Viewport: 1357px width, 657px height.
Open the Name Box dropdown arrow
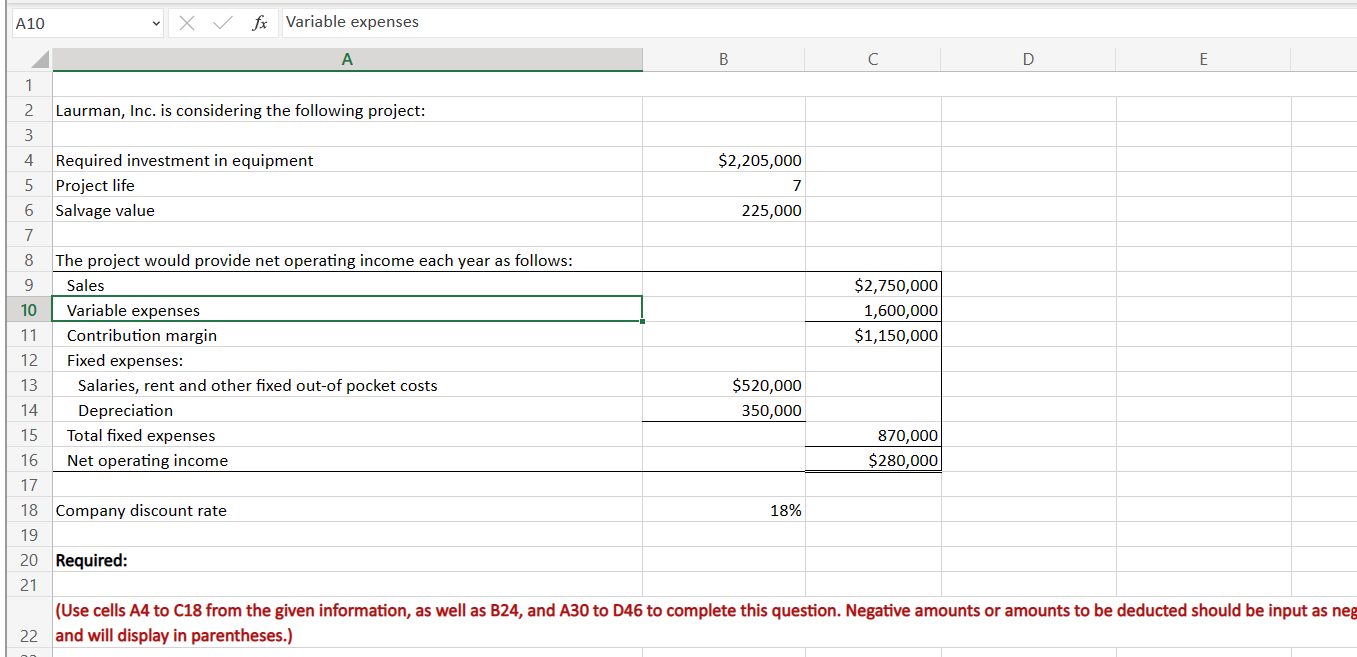point(154,22)
